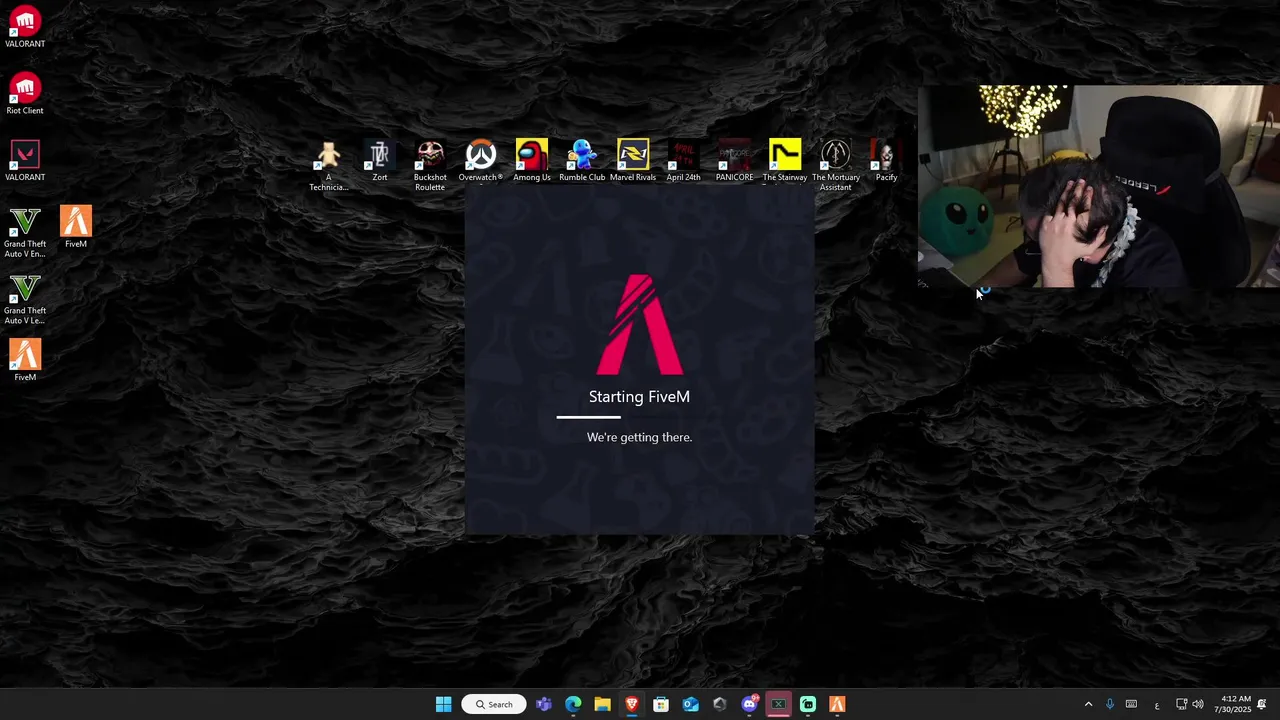This screenshot has height=720, width=1280.
Task: Select FiveM icon right of GTA V En...
Action: [76, 227]
